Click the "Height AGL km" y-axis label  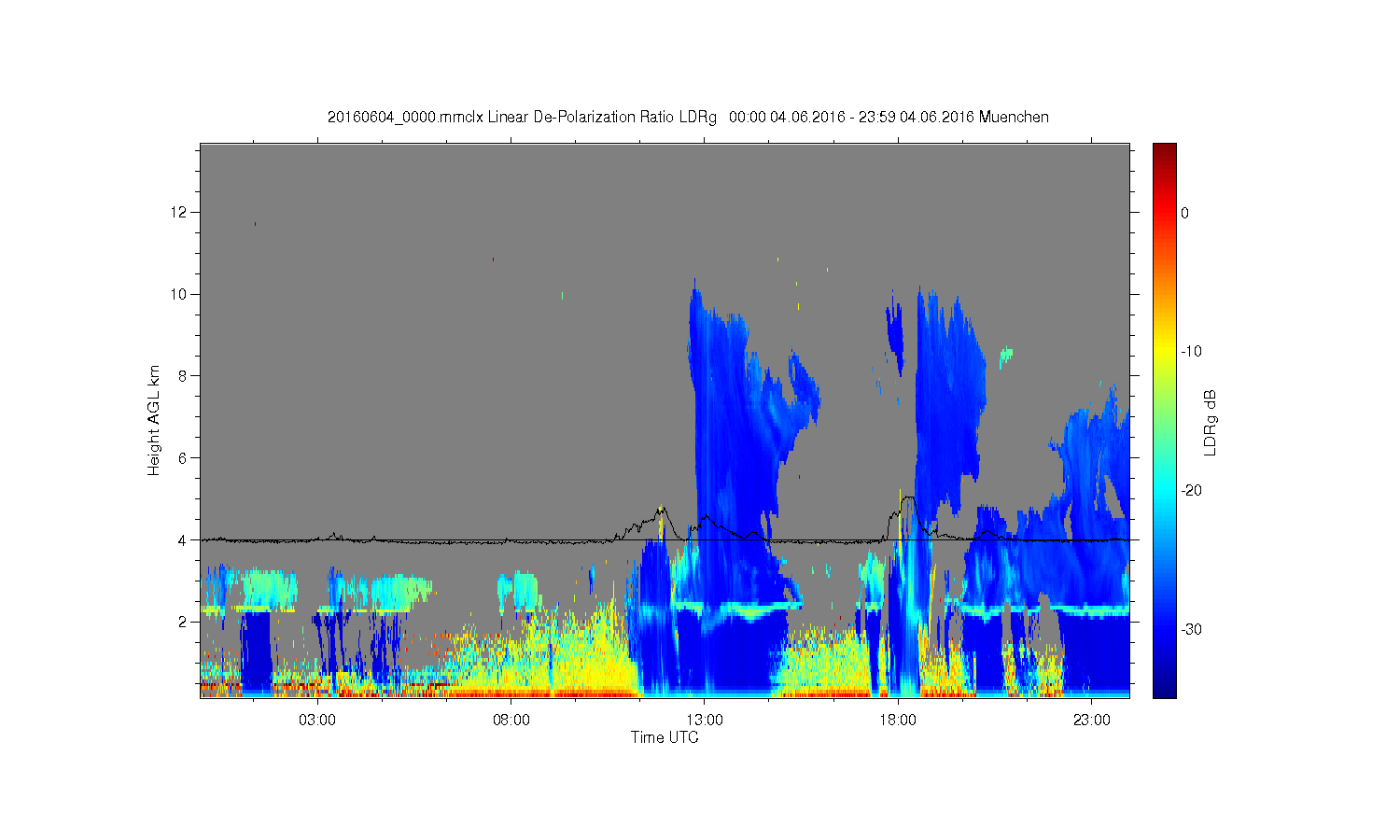154,420
